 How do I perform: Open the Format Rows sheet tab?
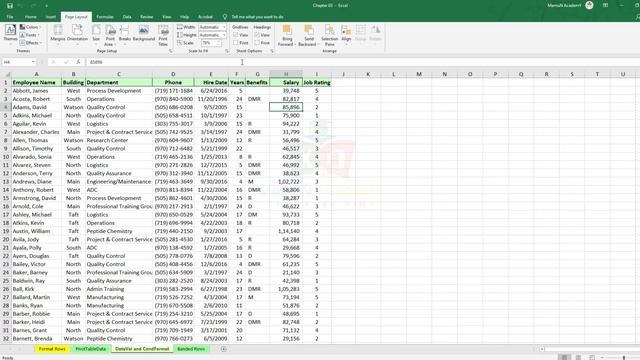click(x=52, y=349)
